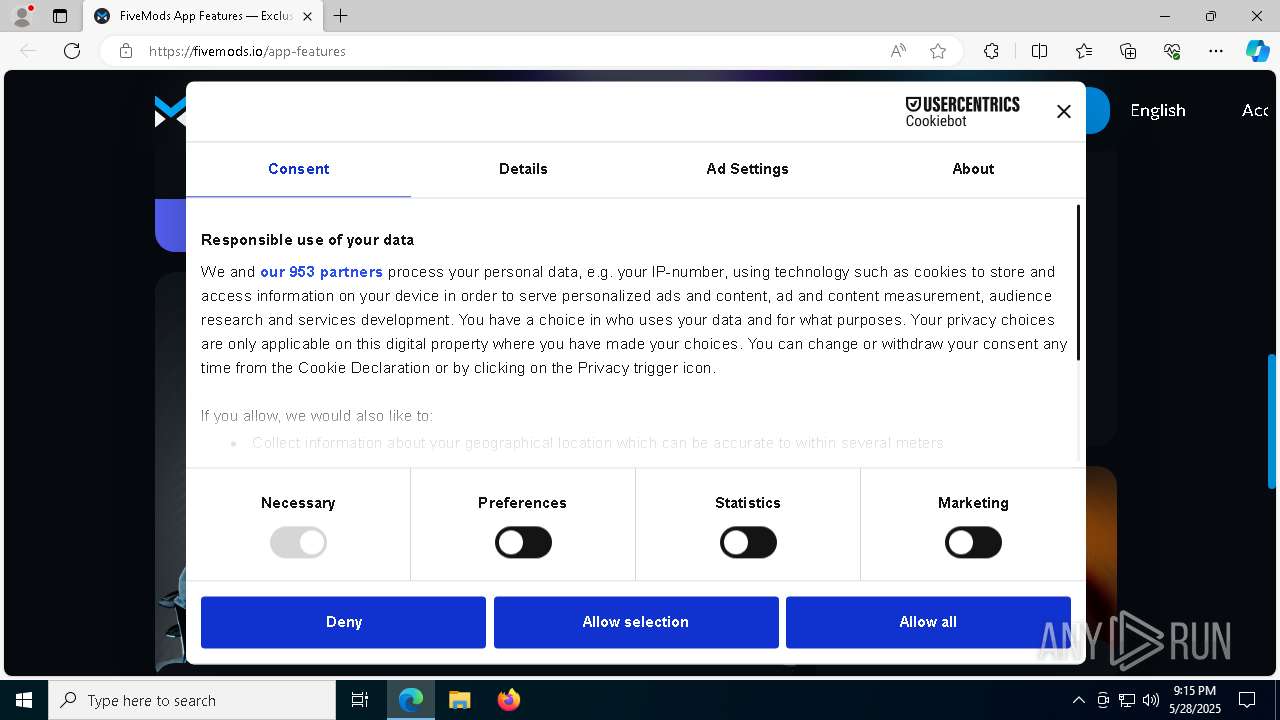
Task: Deny all optional cookies
Action: point(343,622)
